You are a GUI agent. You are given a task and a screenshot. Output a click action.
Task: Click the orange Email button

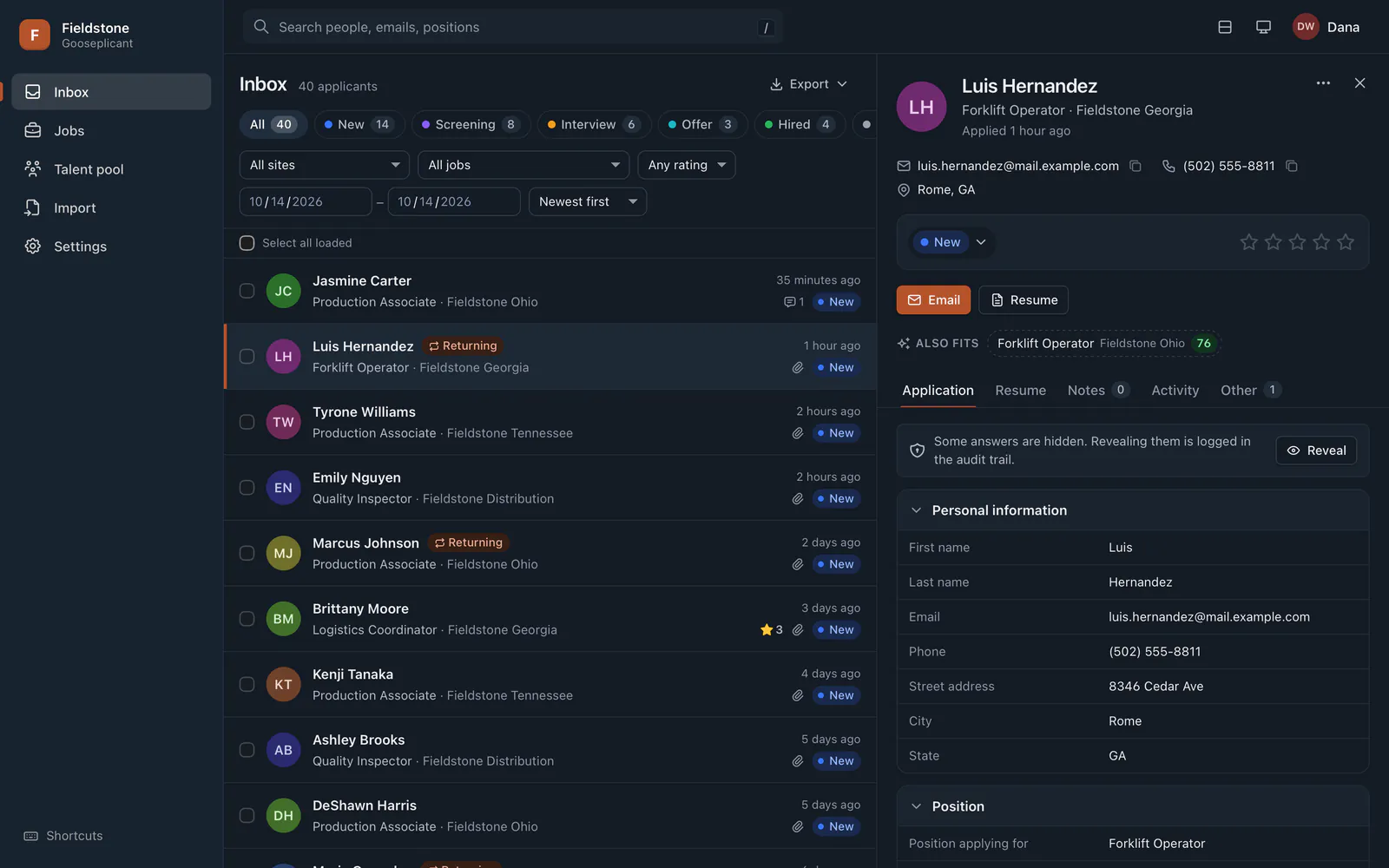click(x=933, y=300)
